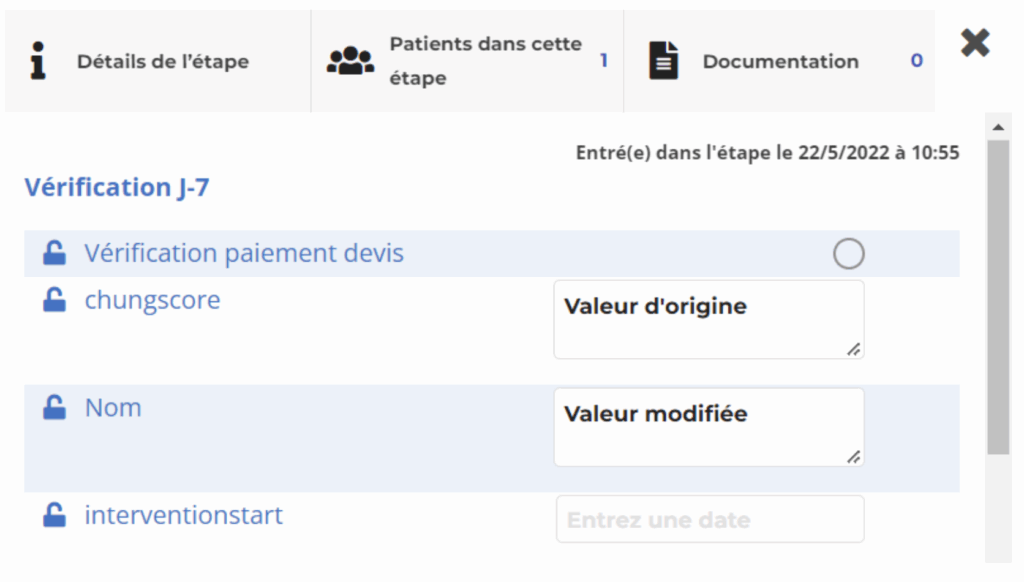Click the patients group icon

click(350, 61)
